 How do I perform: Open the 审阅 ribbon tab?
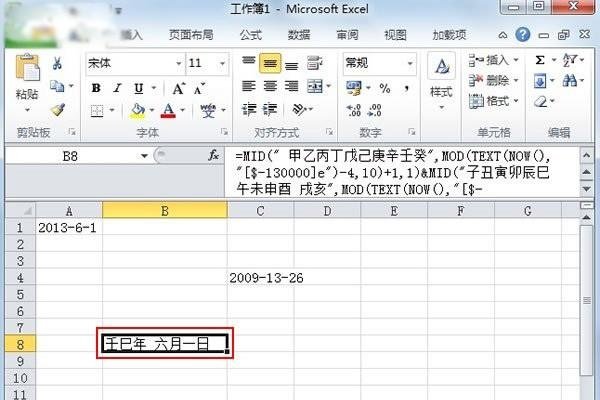[347, 35]
